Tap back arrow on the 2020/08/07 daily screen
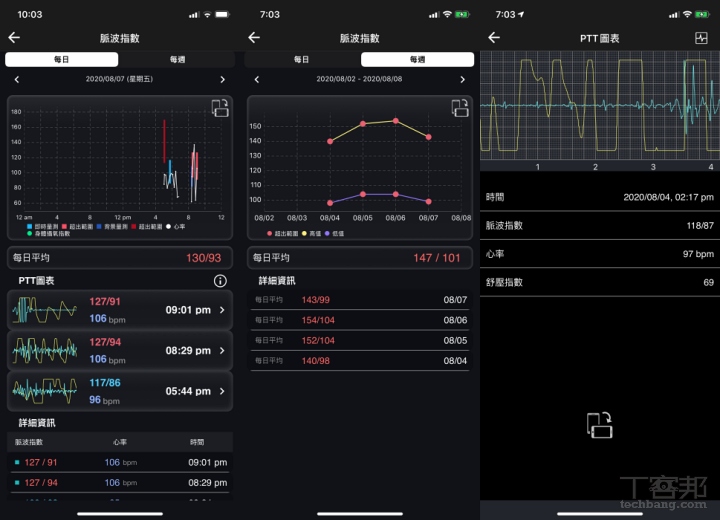The image size is (720, 520). [14, 38]
